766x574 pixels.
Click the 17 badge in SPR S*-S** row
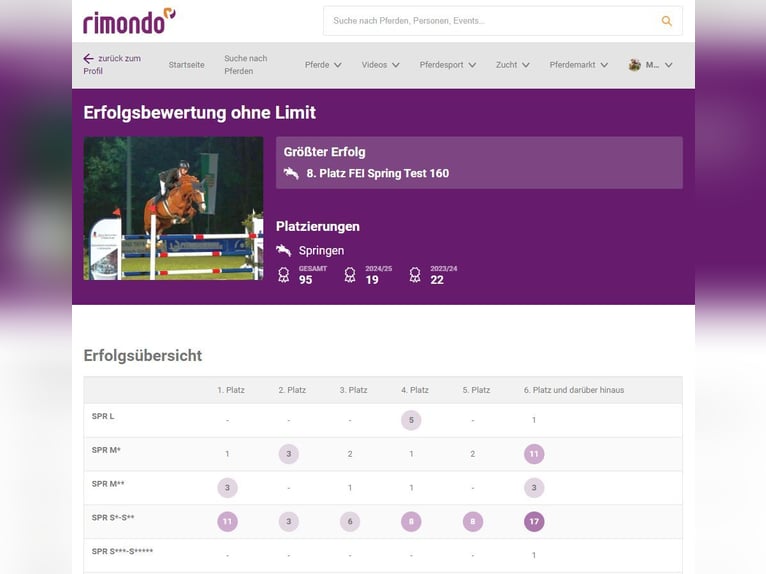(x=534, y=521)
